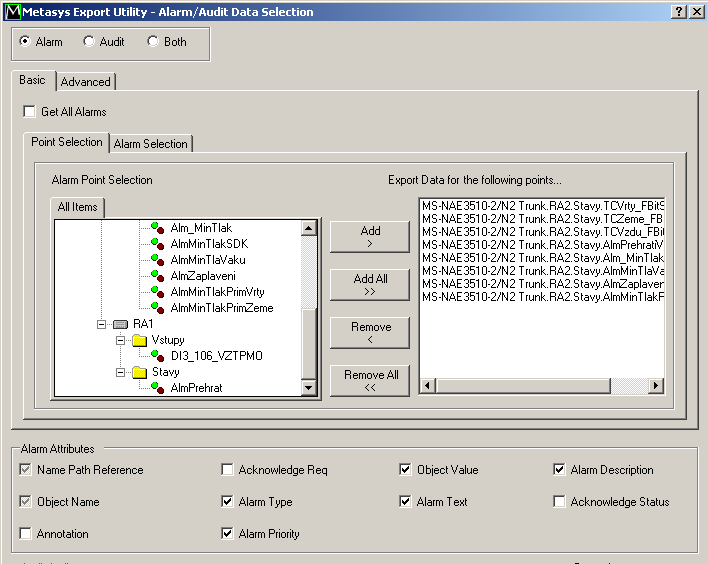Uncheck the Alarm Text attribute
This screenshot has width=708, height=564.
(x=405, y=501)
